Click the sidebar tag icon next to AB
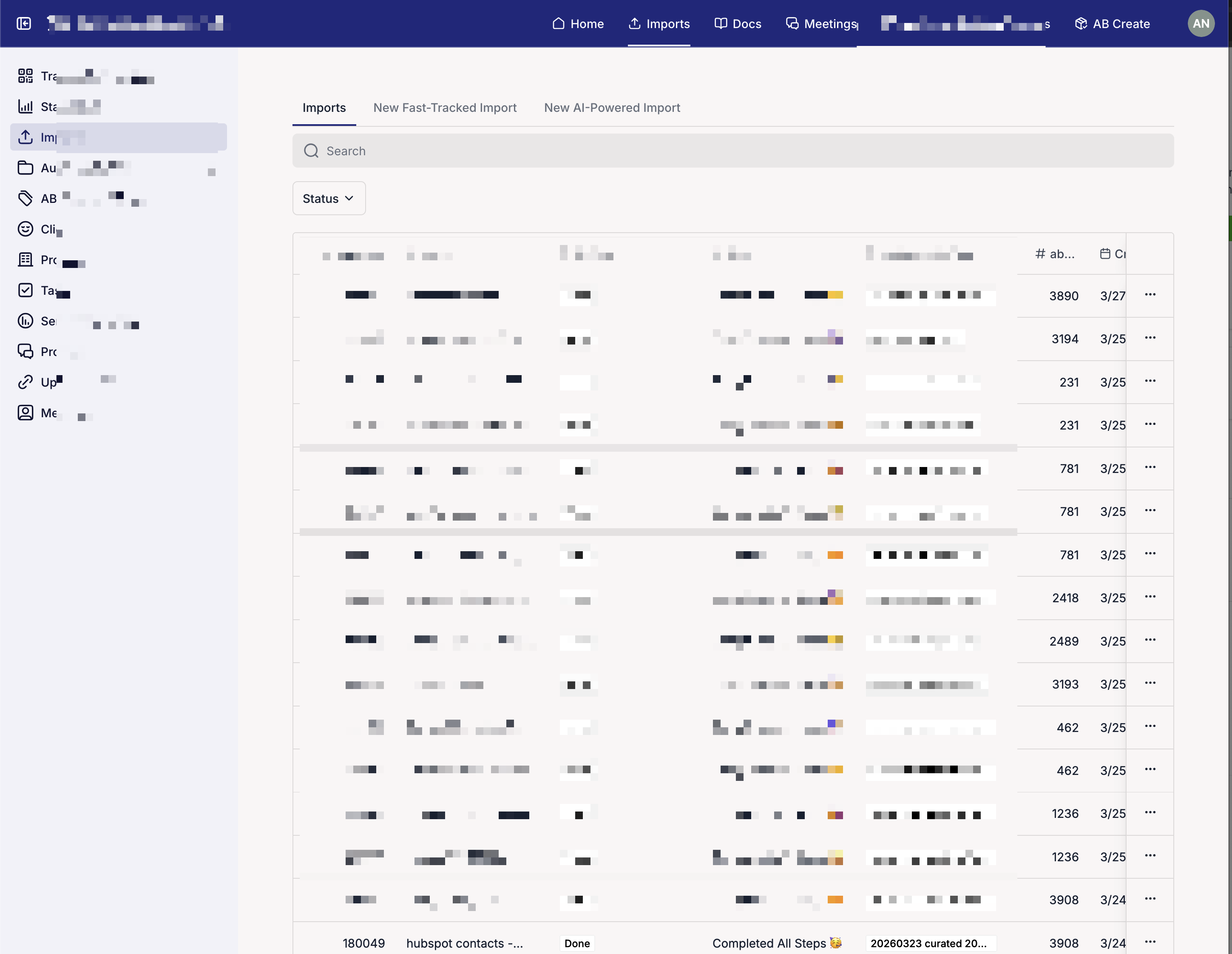Screen dimensions: 1232x954 click(26, 198)
